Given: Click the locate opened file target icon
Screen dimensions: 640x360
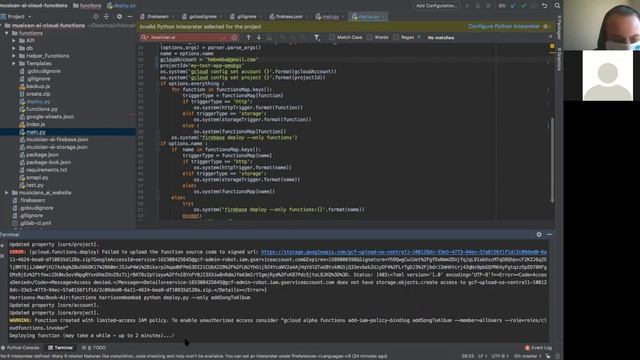Looking at the screenshot, I should (96, 17).
